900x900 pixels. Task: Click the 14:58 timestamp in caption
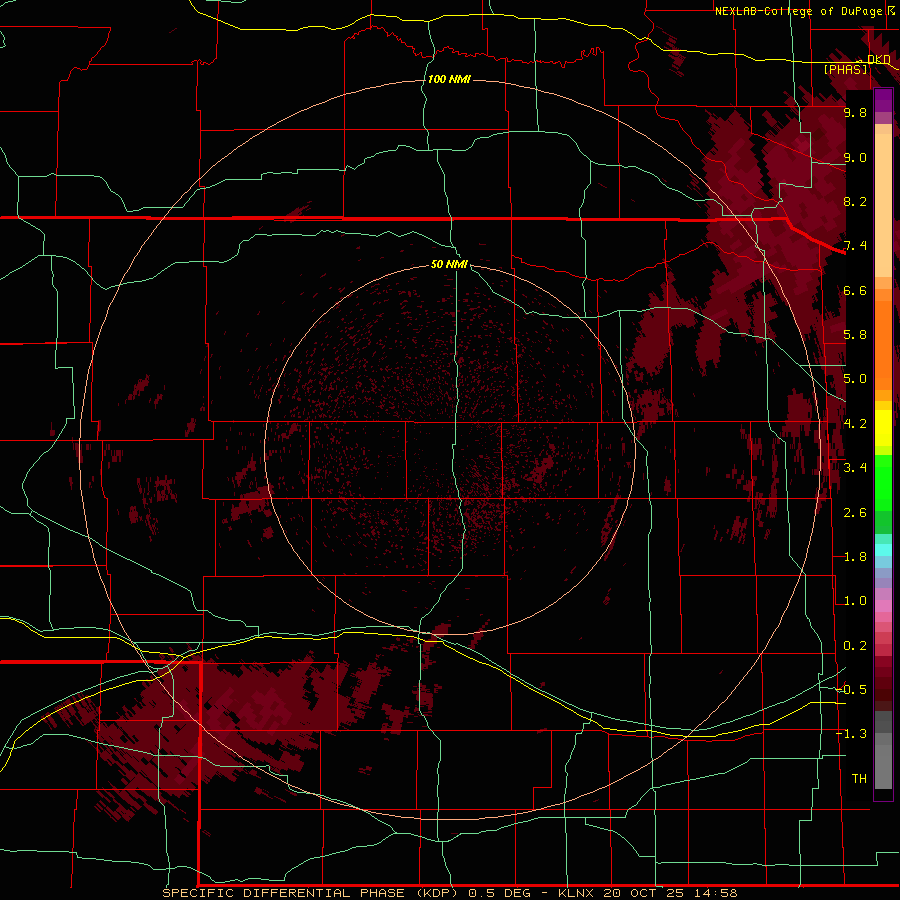coord(718,893)
